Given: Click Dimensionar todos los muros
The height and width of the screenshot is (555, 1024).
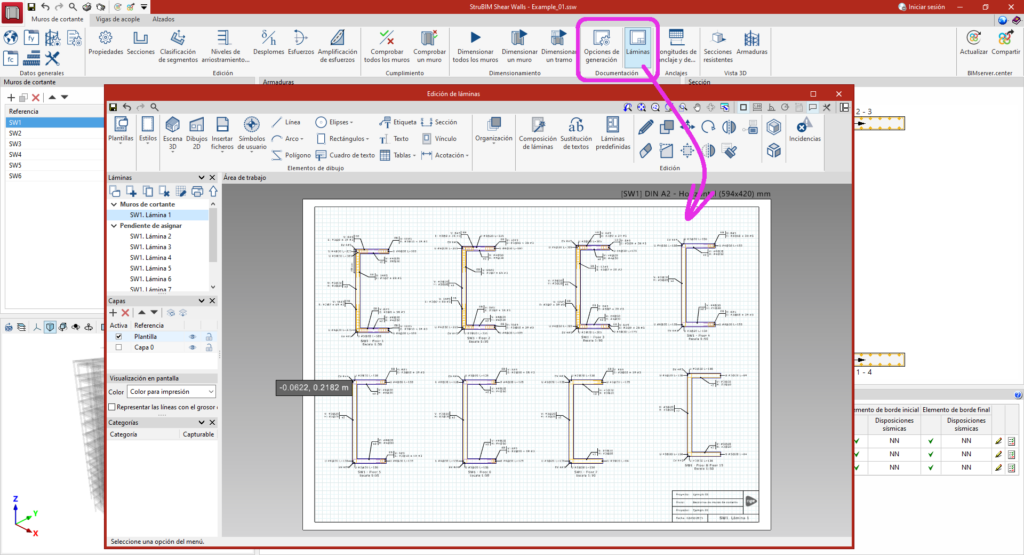Looking at the screenshot, I should [475, 46].
